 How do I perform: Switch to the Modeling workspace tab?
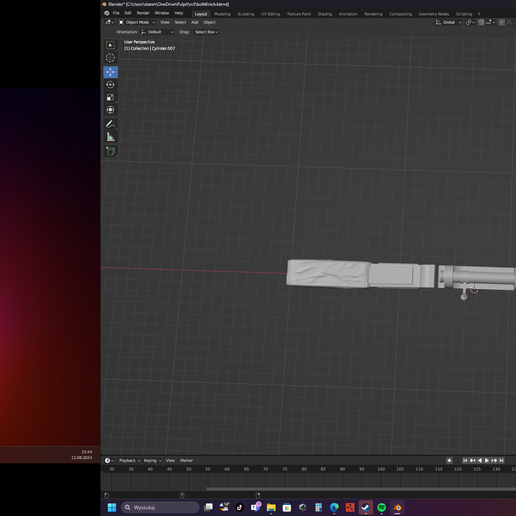pyautogui.click(x=222, y=14)
